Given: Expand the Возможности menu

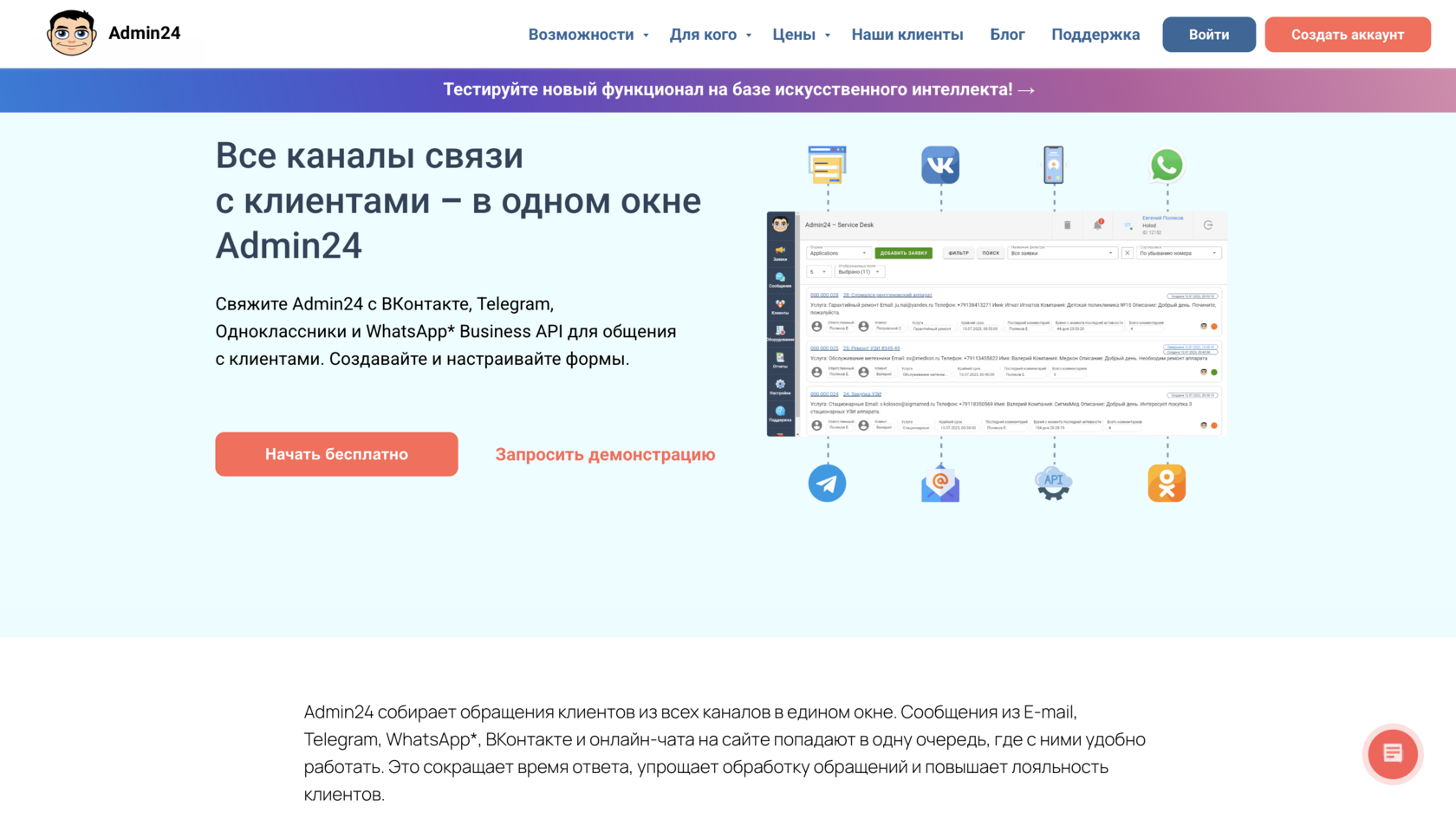Looking at the screenshot, I should 588,35.
